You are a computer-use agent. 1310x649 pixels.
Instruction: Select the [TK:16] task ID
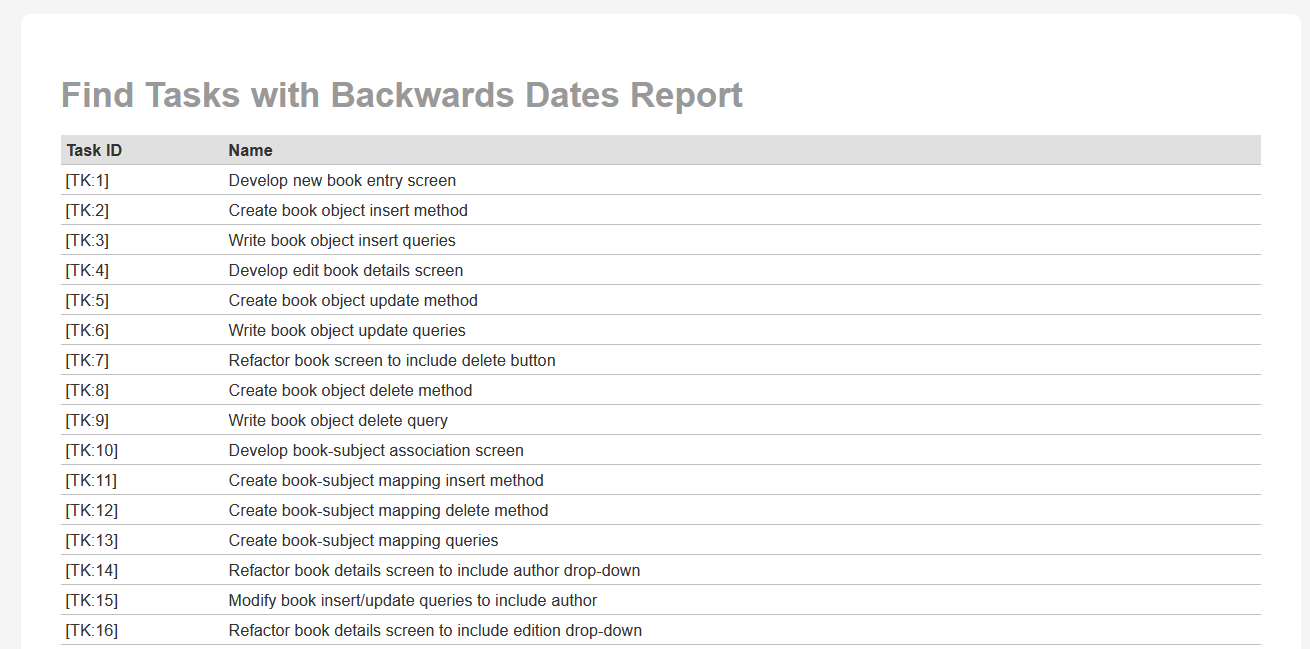pos(91,630)
